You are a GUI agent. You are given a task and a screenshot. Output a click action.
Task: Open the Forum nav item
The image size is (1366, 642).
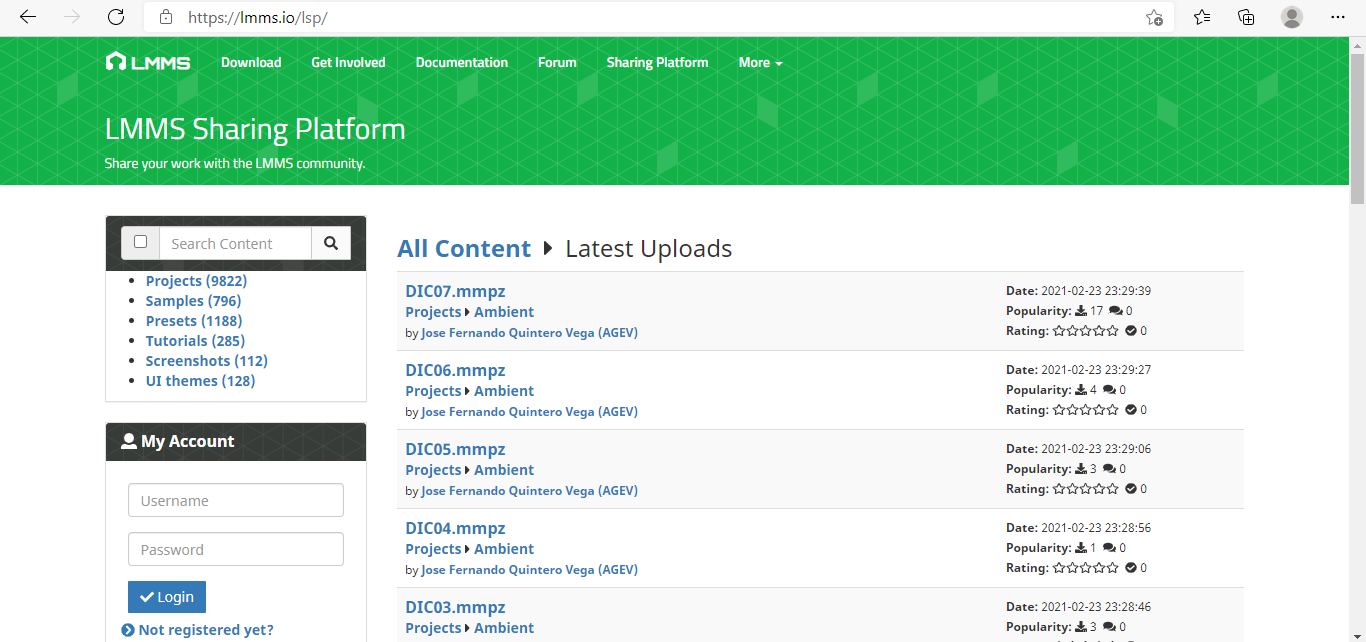click(557, 62)
